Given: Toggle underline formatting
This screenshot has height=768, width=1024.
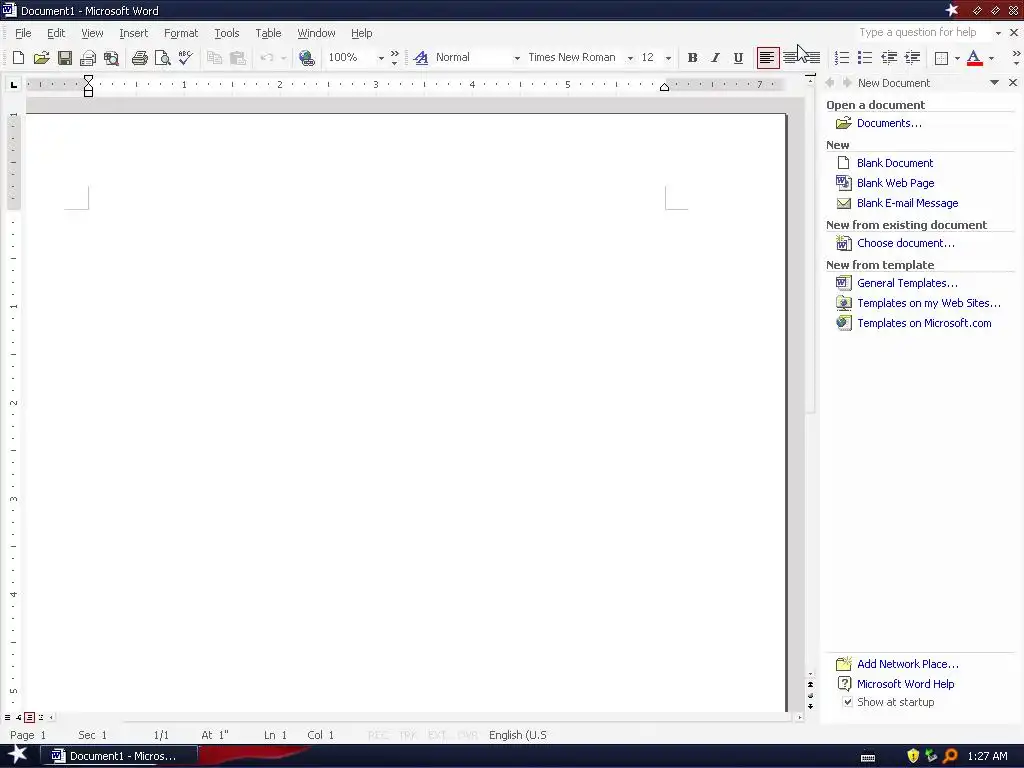Looking at the screenshot, I should tap(738, 57).
